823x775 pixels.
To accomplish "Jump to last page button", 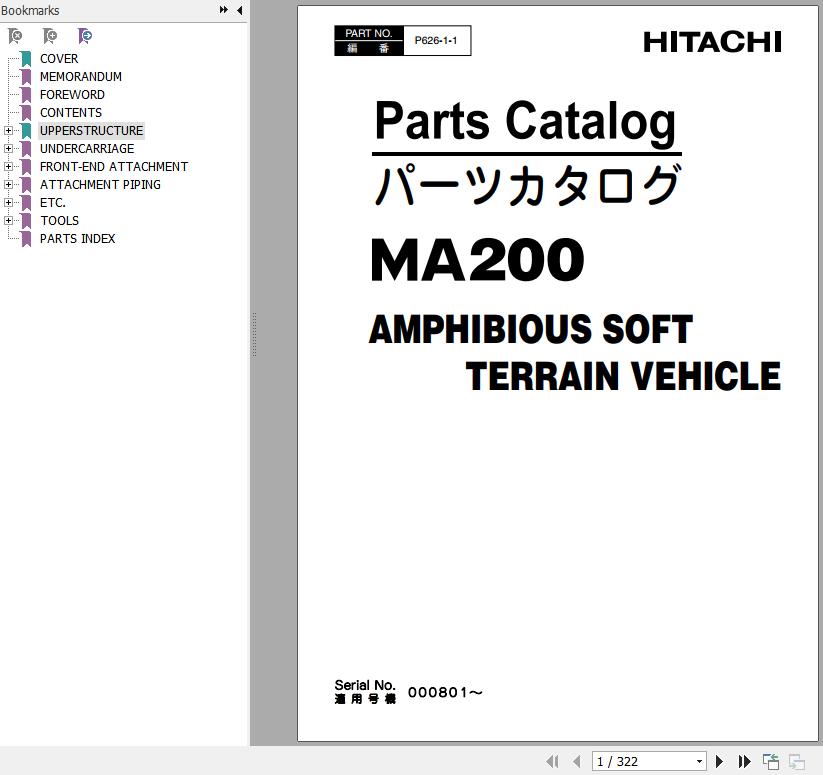I will 744,761.
